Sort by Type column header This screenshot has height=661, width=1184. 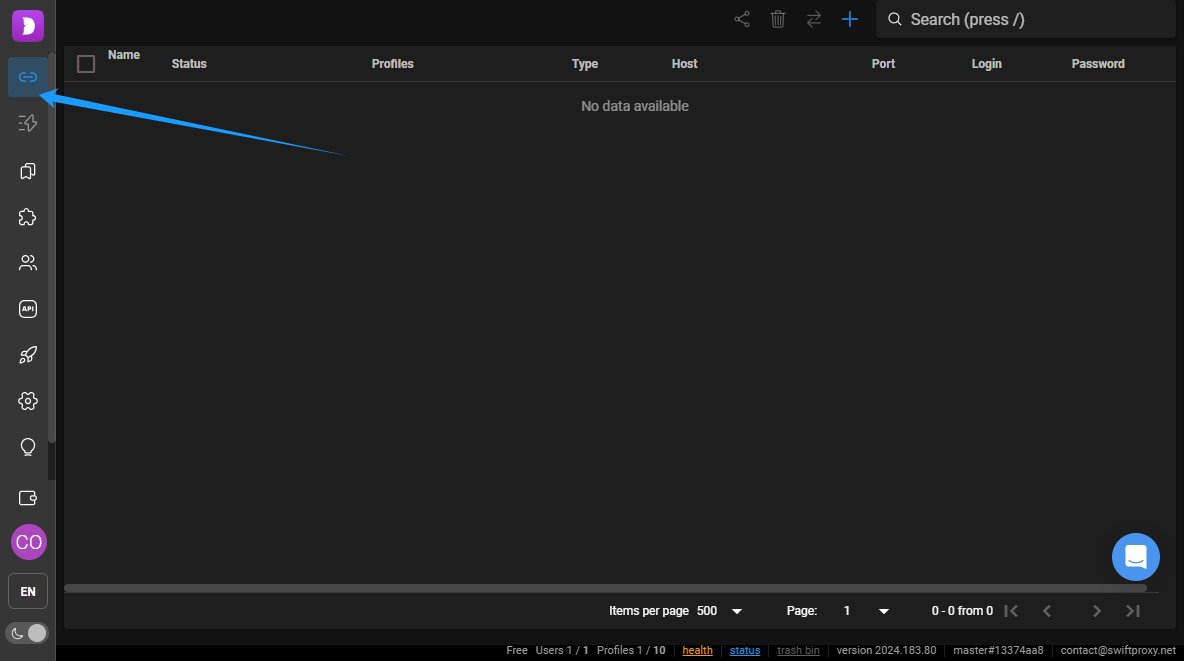click(x=584, y=64)
